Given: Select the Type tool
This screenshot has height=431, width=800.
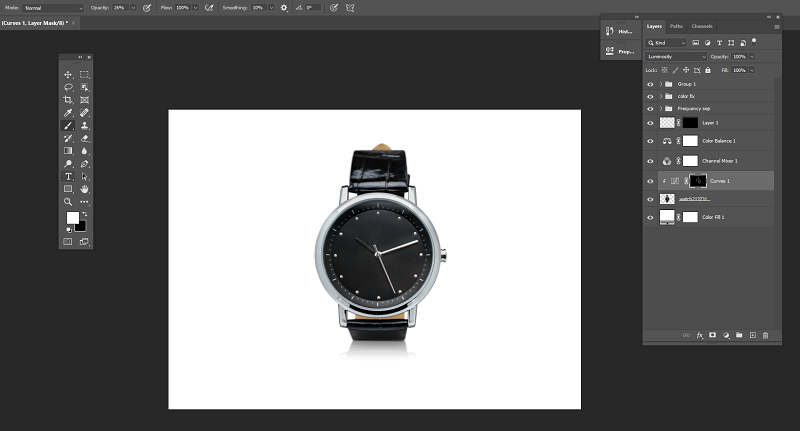Looking at the screenshot, I should tap(68, 176).
